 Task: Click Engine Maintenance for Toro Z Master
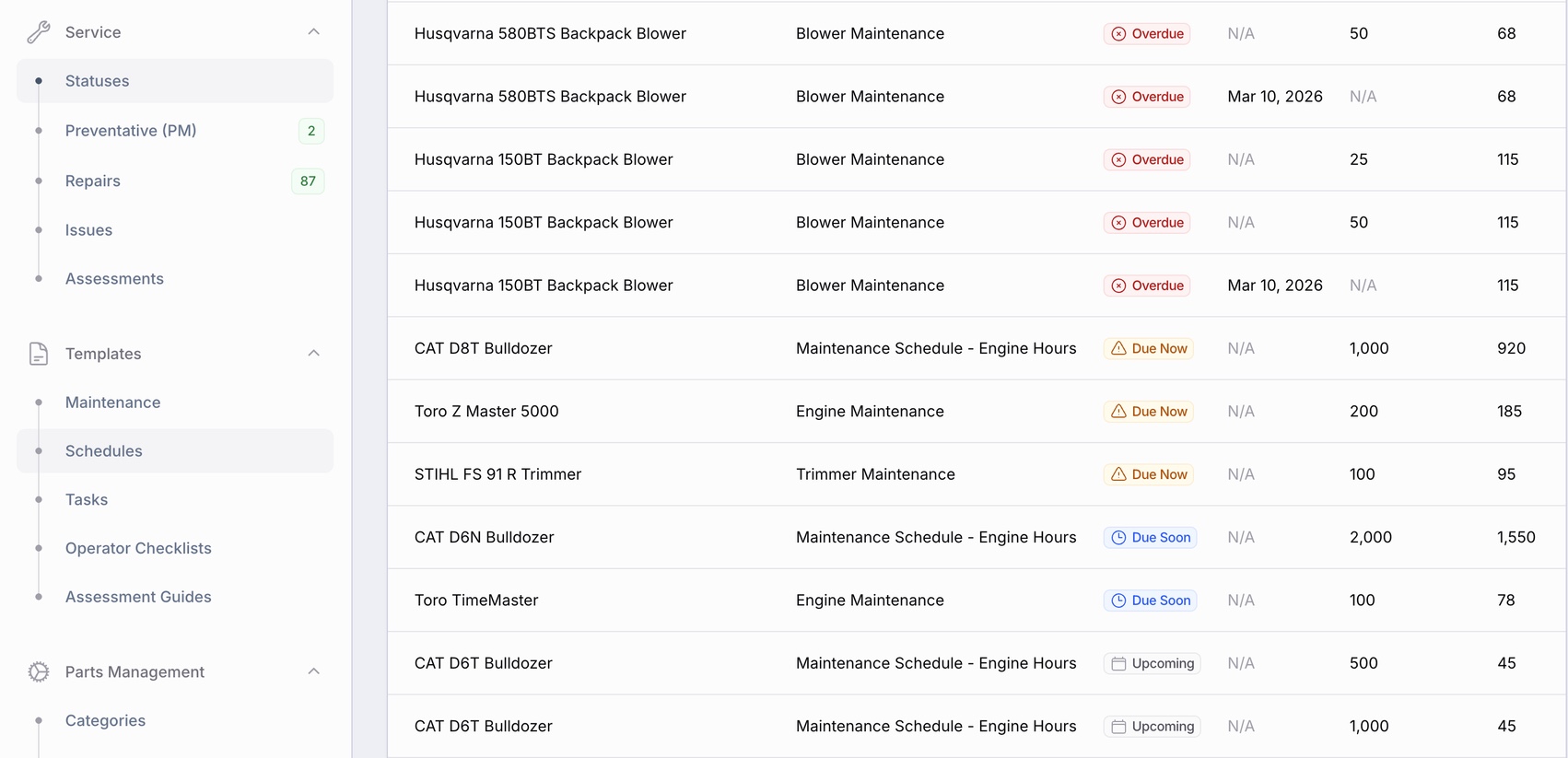[870, 412]
